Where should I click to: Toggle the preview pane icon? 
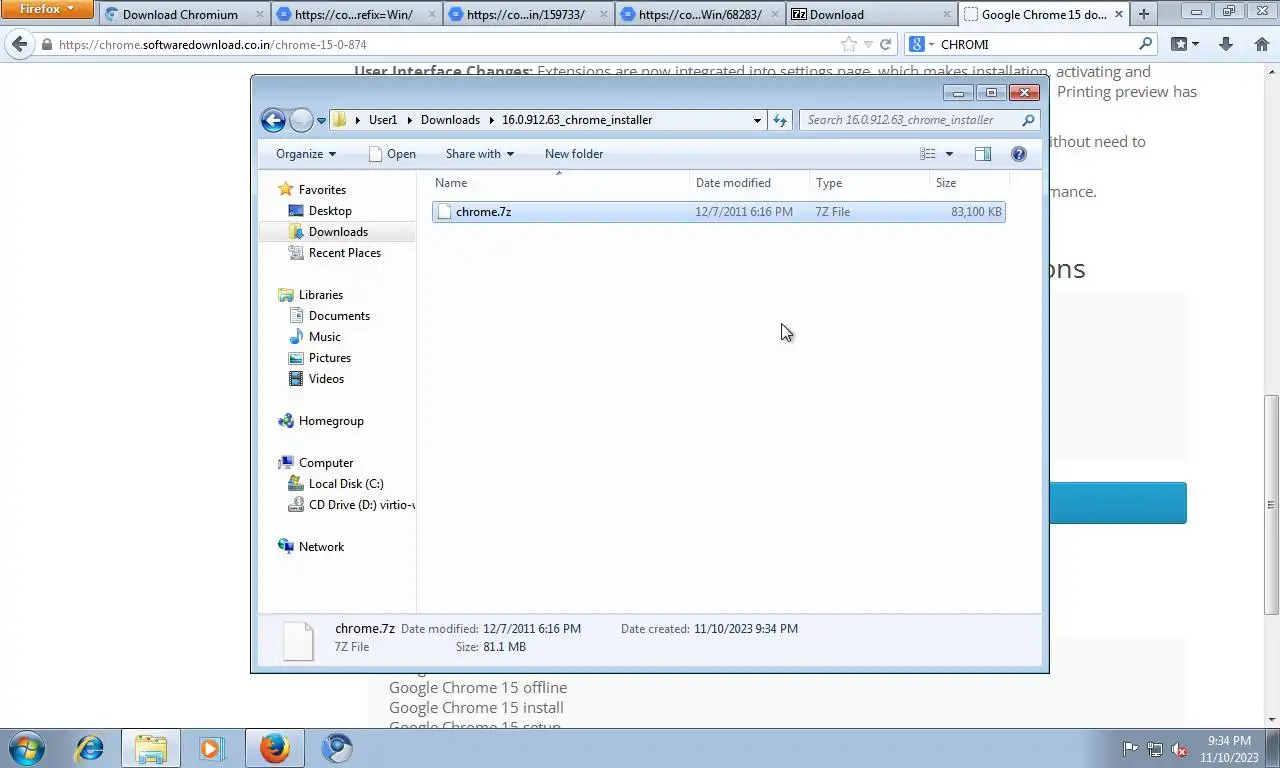click(983, 154)
